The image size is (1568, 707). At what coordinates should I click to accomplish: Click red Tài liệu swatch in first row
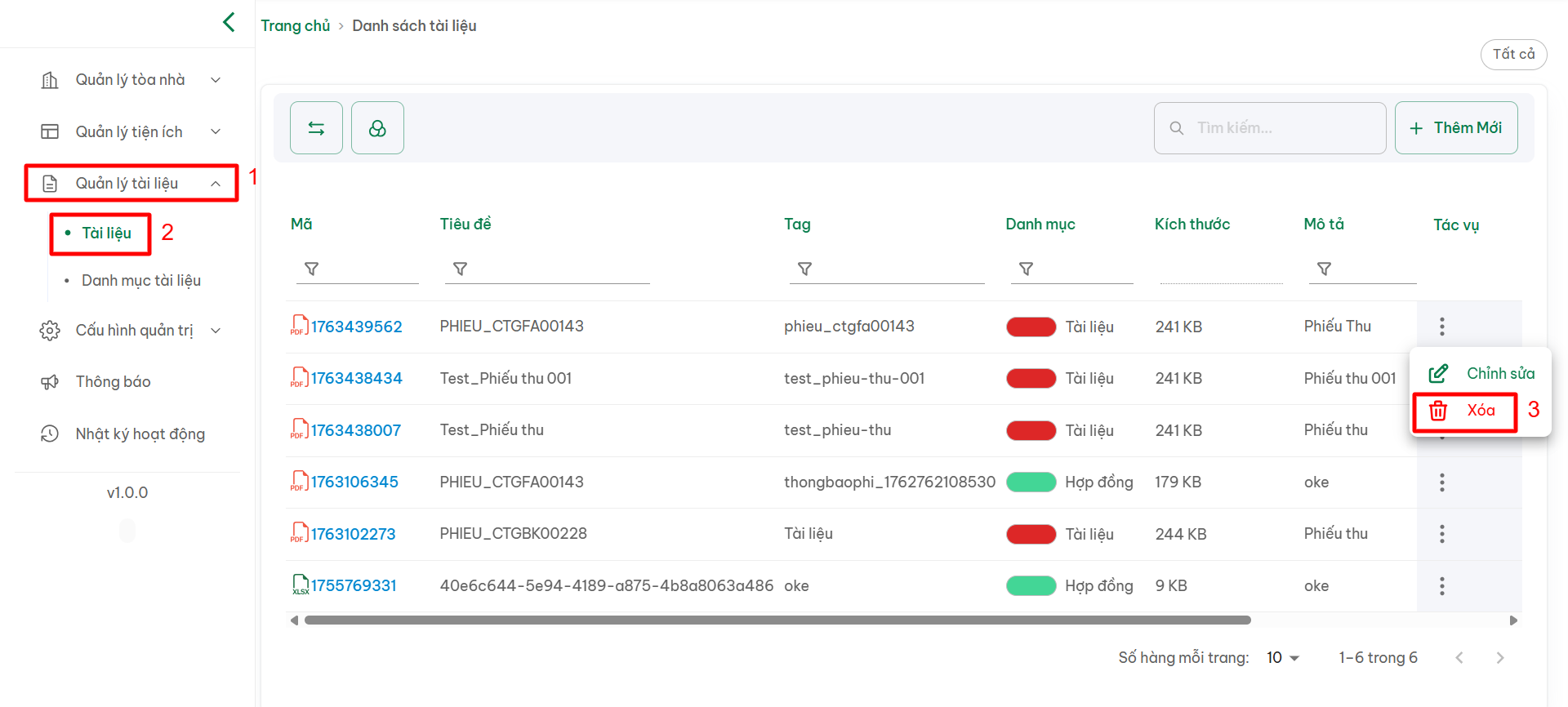(x=1031, y=327)
